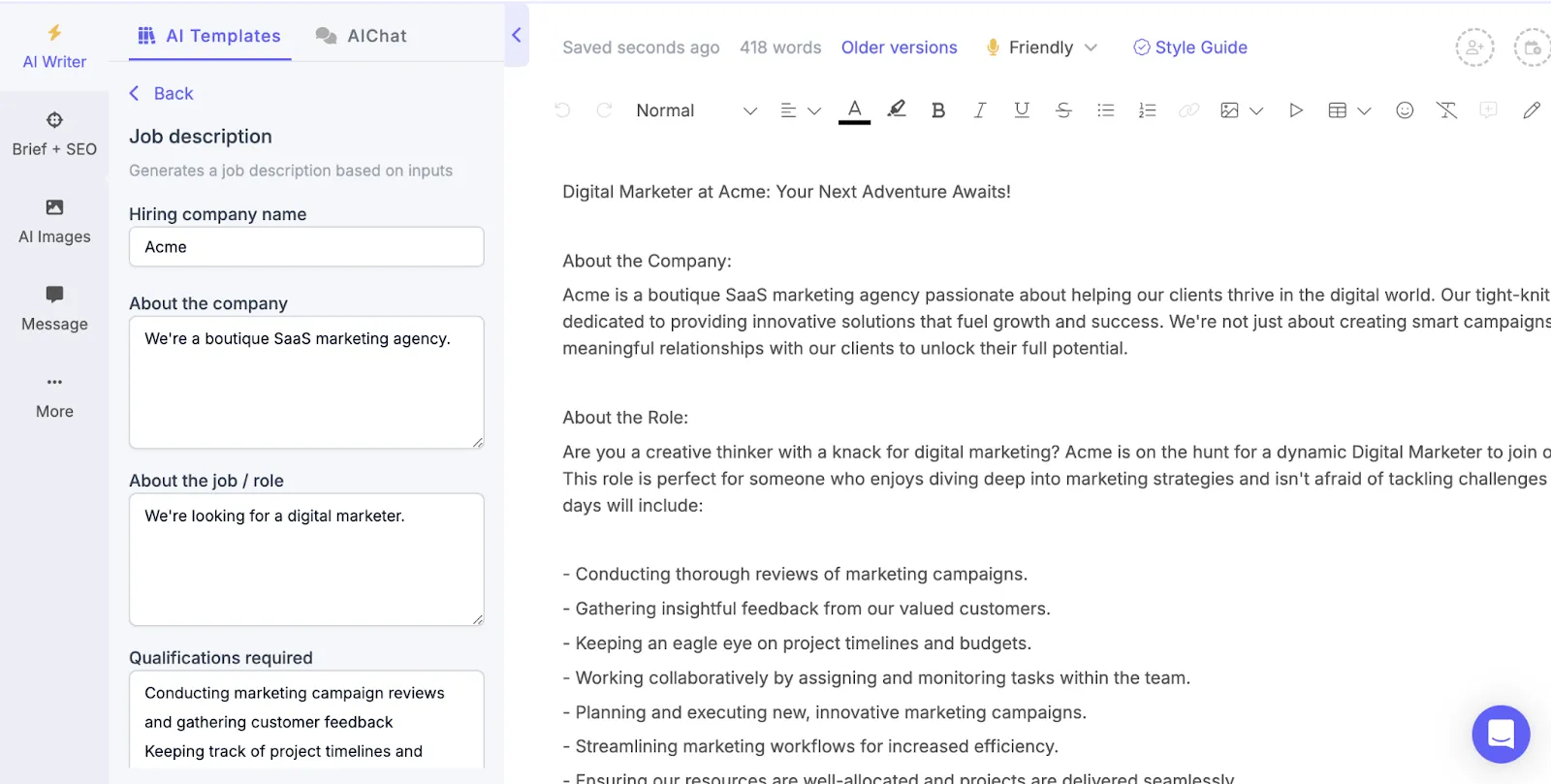The width and height of the screenshot is (1551, 784).
Task: Toggle underline formatting
Action: click(1021, 110)
